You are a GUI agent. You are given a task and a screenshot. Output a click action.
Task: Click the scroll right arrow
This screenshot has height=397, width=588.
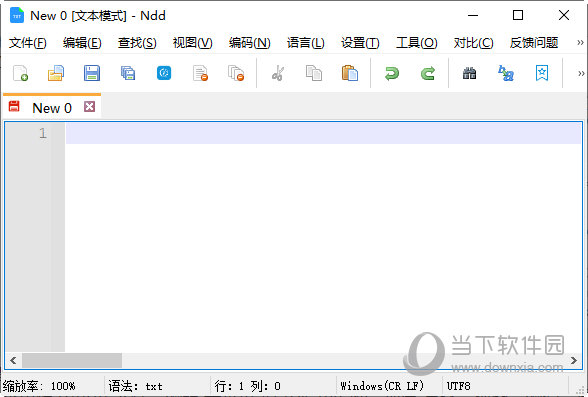tap(574, 361)
